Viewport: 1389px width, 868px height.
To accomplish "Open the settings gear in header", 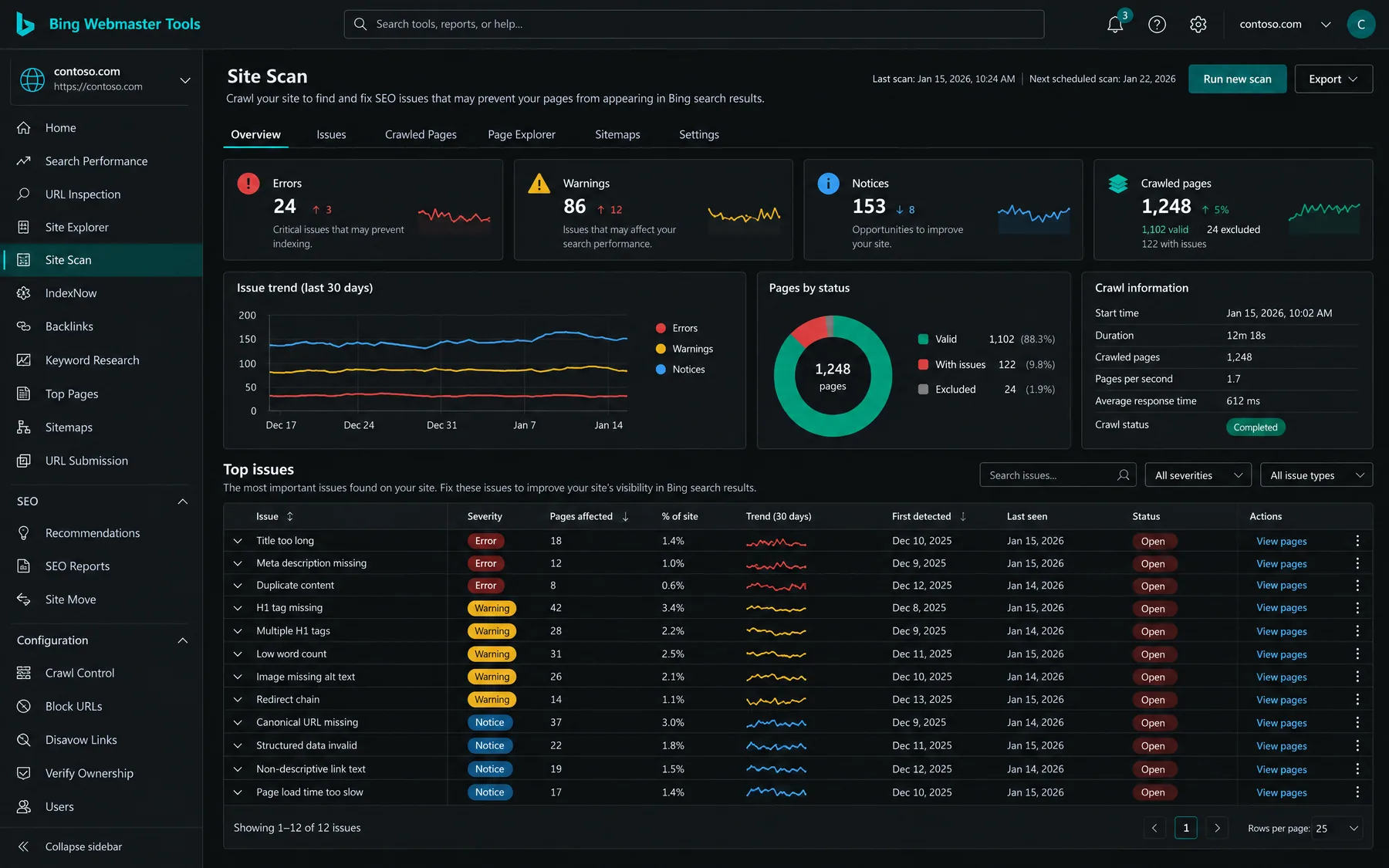I will (x=1198, y=24).
